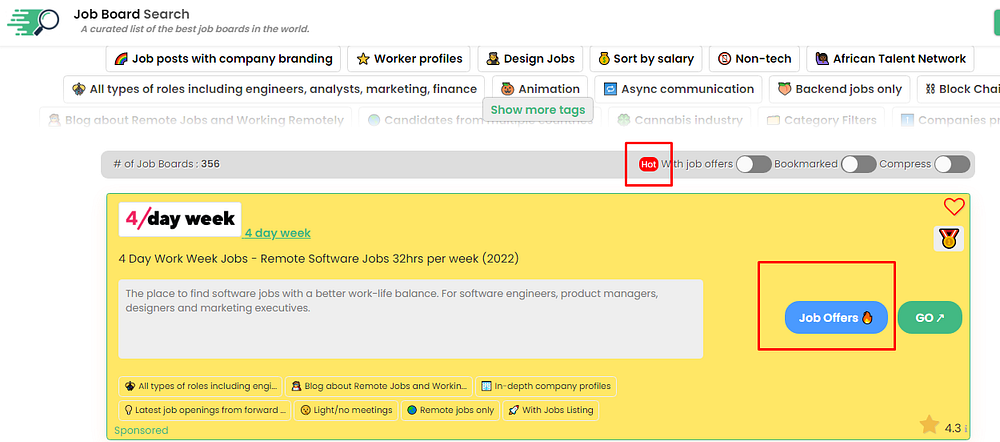The width and height of the screenshot is (1000, 442).
Task: Click the 4/day week logo image
Action: click(180, 219)
